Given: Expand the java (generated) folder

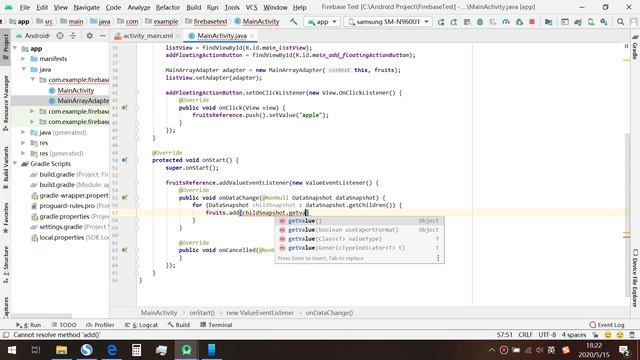Looking at the screenshot, I should 23,132.
